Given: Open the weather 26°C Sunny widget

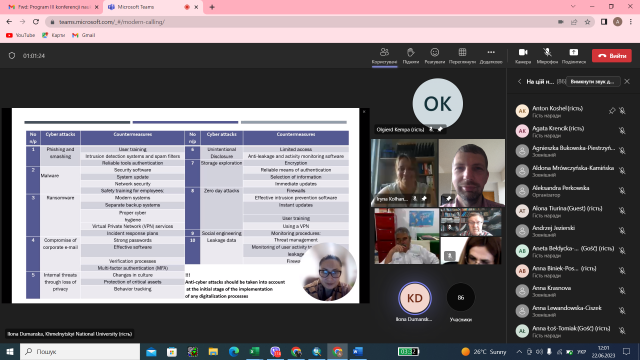Looking at the screenshot, I should [484, 351].
